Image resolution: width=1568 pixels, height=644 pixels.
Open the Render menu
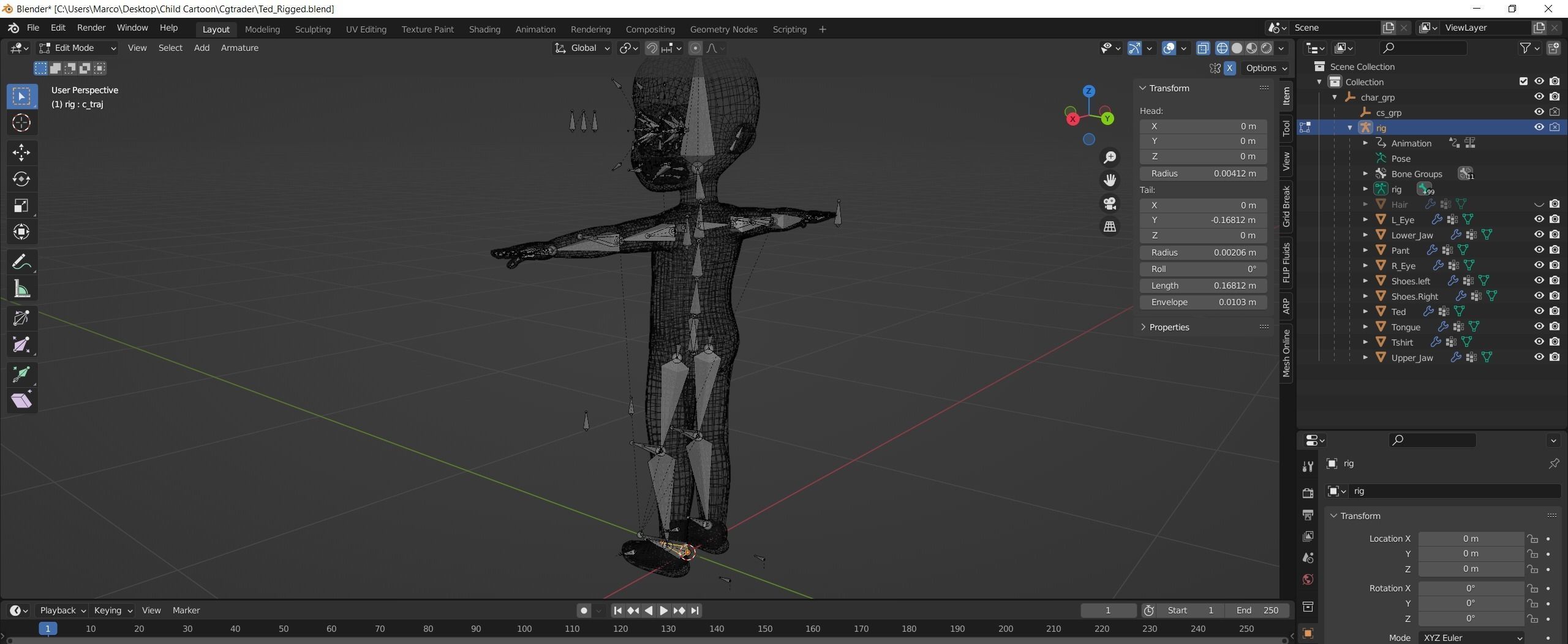(91, 28)
